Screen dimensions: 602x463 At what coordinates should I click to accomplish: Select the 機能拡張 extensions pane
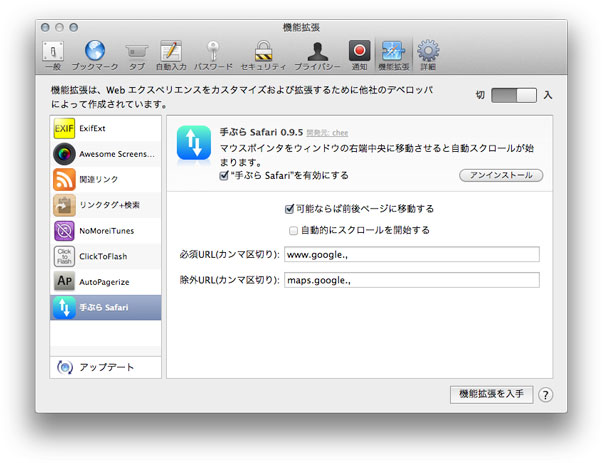[394, 56]
